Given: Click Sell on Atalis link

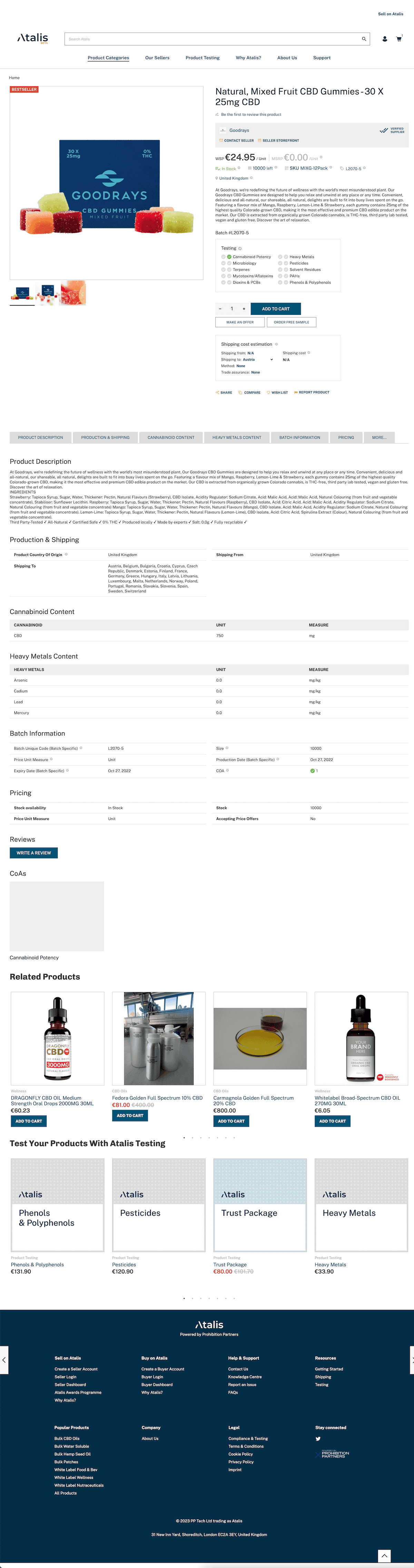Looking at the screenshot, I should coord(390,14).
